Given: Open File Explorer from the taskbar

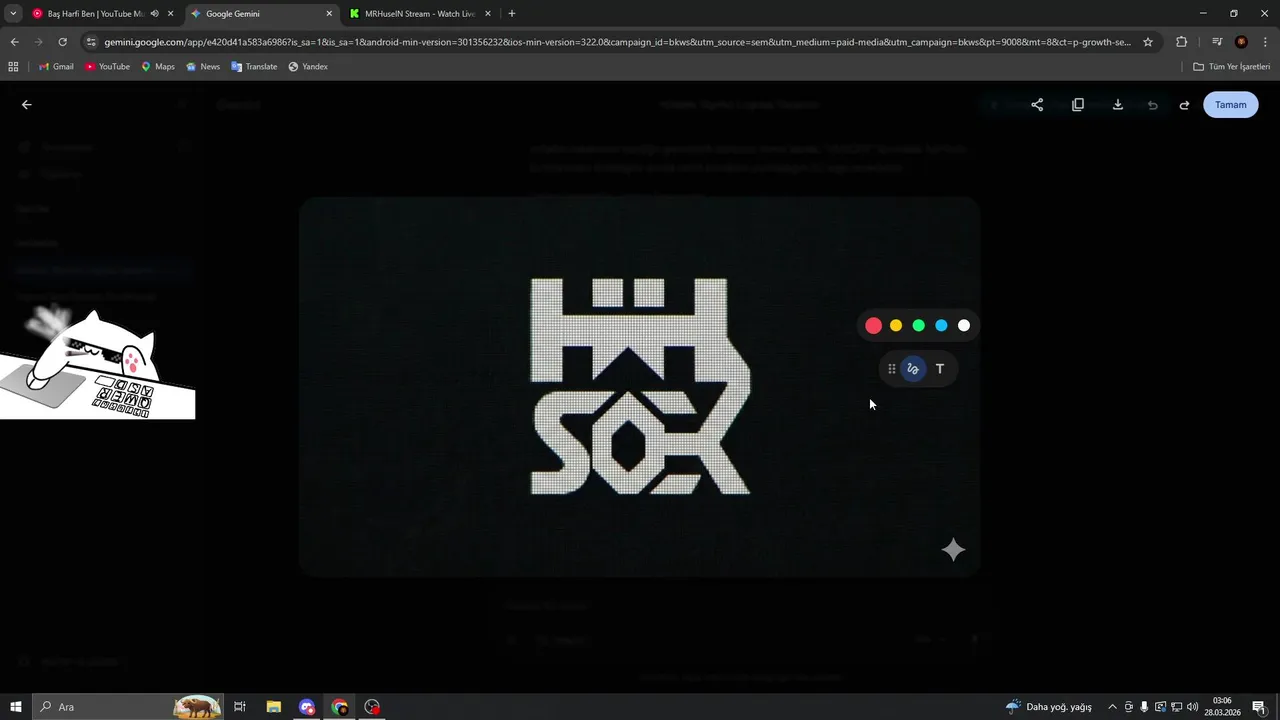Looking at the screenshot, I should (x=274, y=707).
